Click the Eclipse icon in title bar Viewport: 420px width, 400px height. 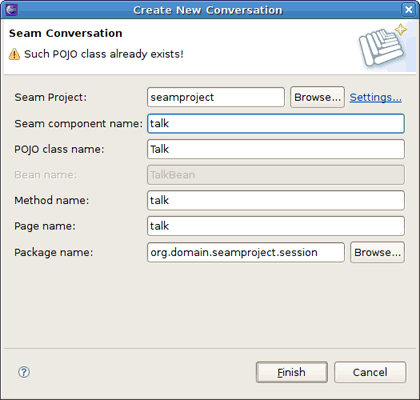pyautogui.click(x=11, y=9)
